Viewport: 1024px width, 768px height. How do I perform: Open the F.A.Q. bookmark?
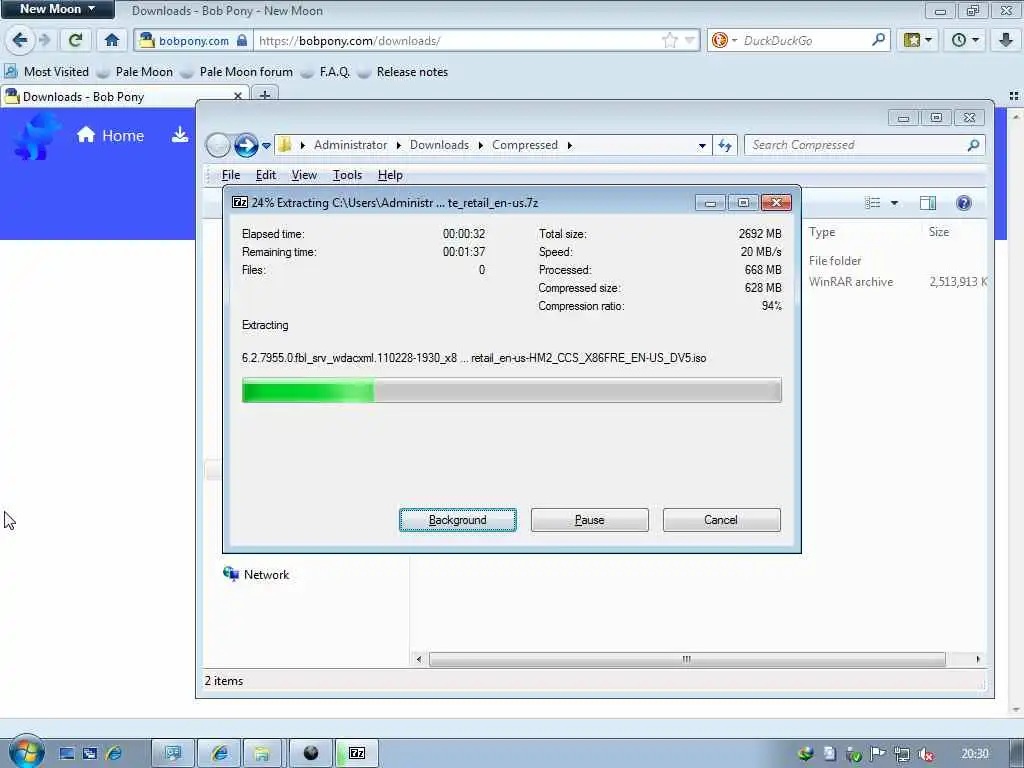(326, 72)
